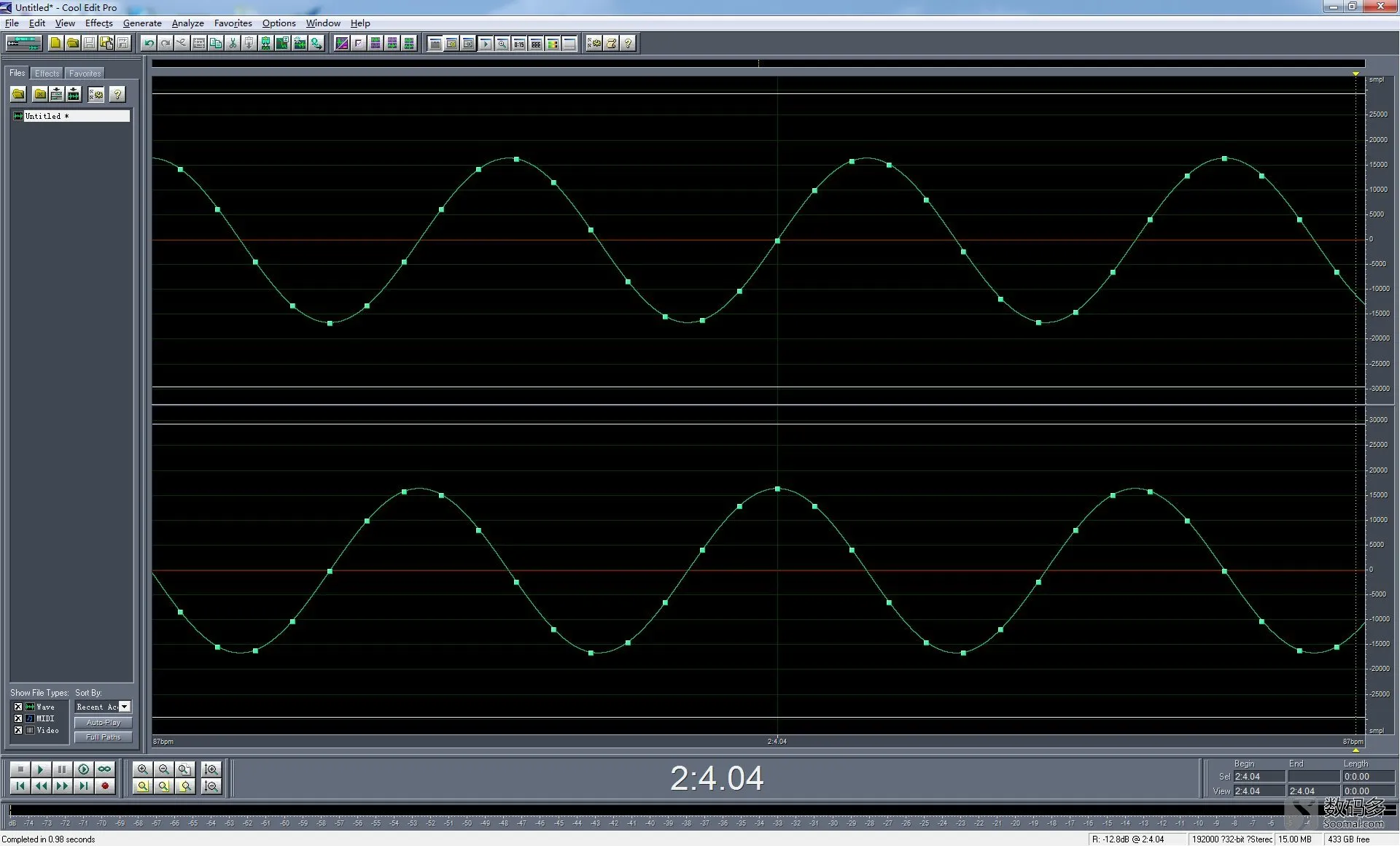Click the Sel Begin time field
The height and width of the screenshot is (846, 1400).
point(1259,777)
